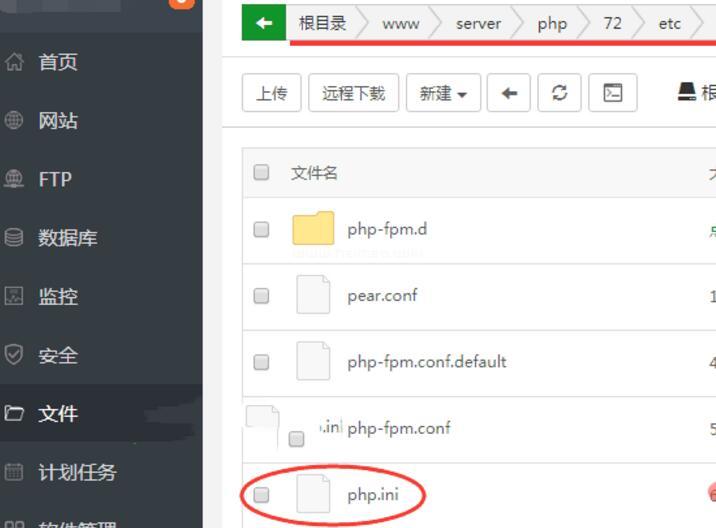The height and width of the screenshot is (528, 716).
Task: Open the terminal icon button
Action: [613, 93]
